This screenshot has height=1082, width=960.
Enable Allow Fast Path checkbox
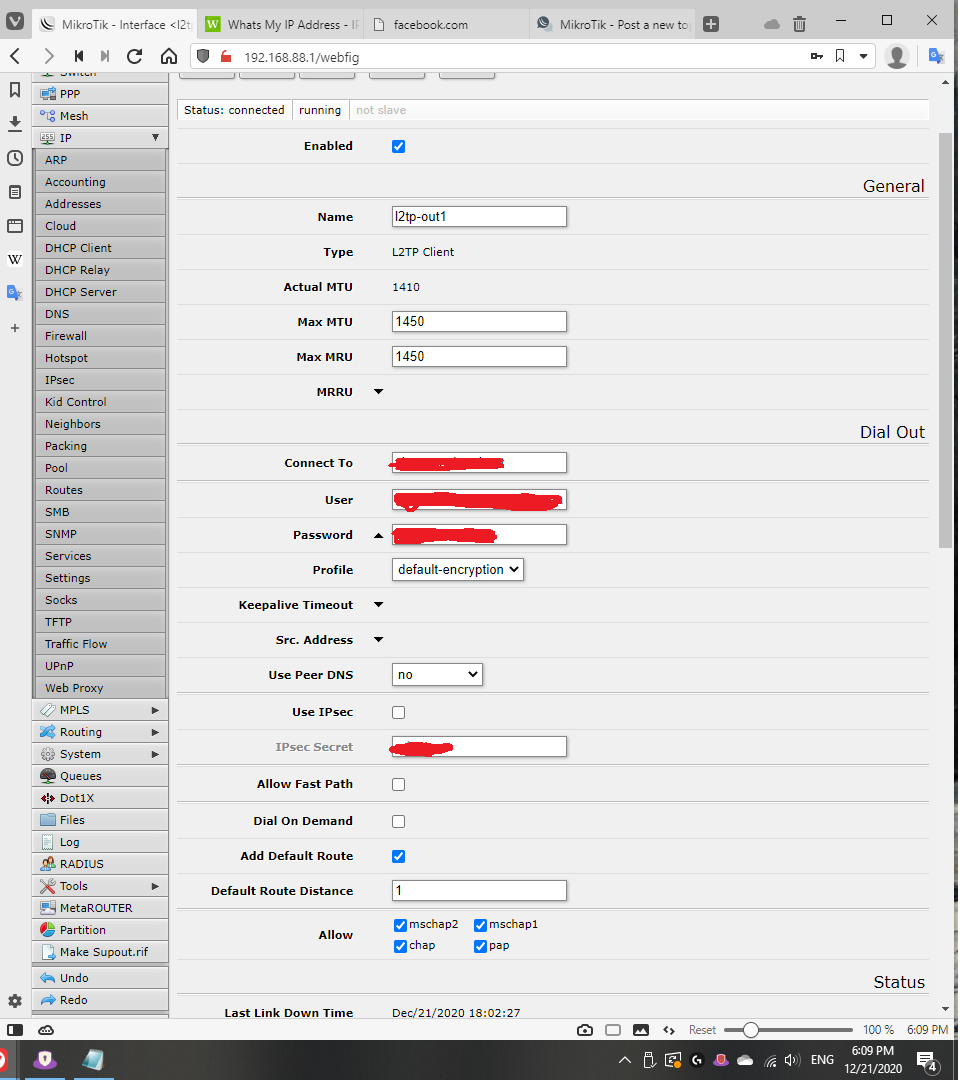(x=398, y=785)
